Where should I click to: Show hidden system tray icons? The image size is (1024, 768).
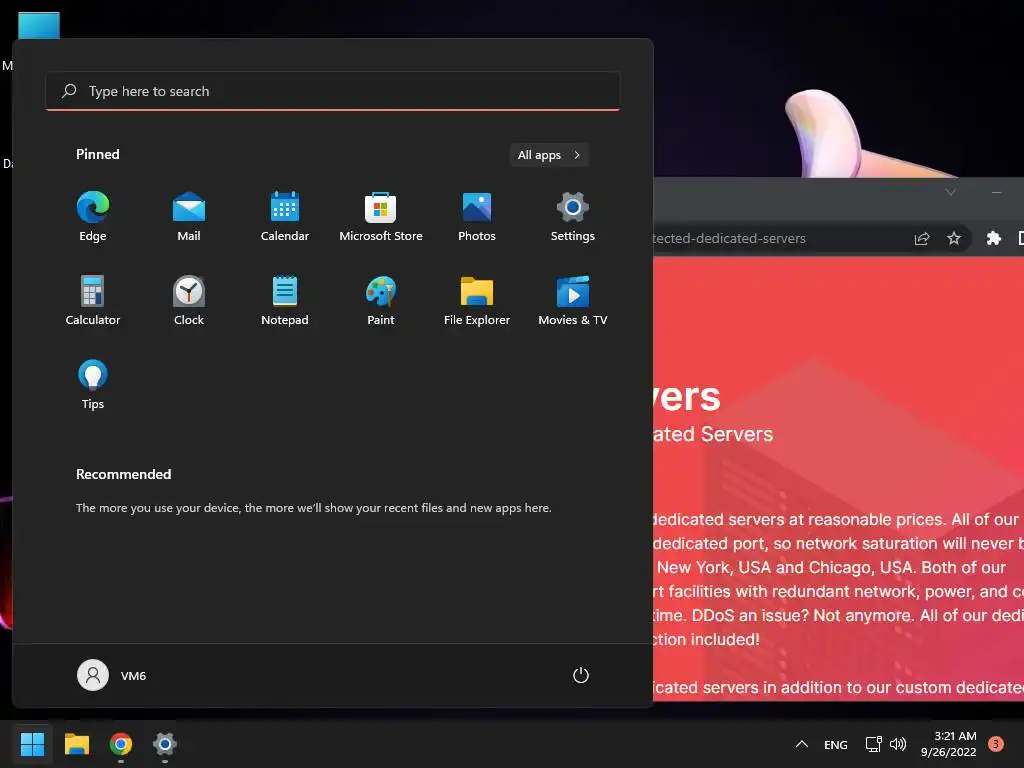[802, 744]
